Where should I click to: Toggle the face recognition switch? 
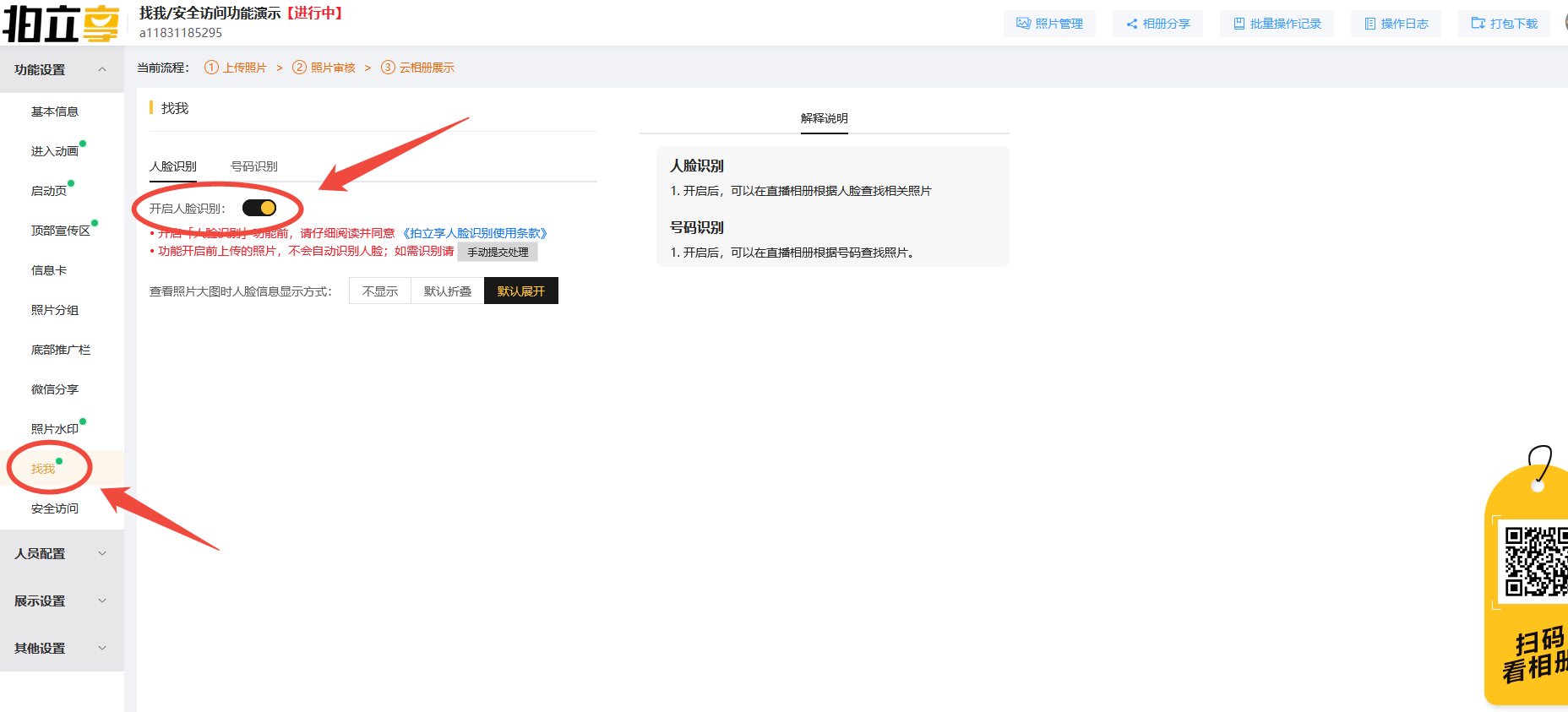tap(259, 208)
